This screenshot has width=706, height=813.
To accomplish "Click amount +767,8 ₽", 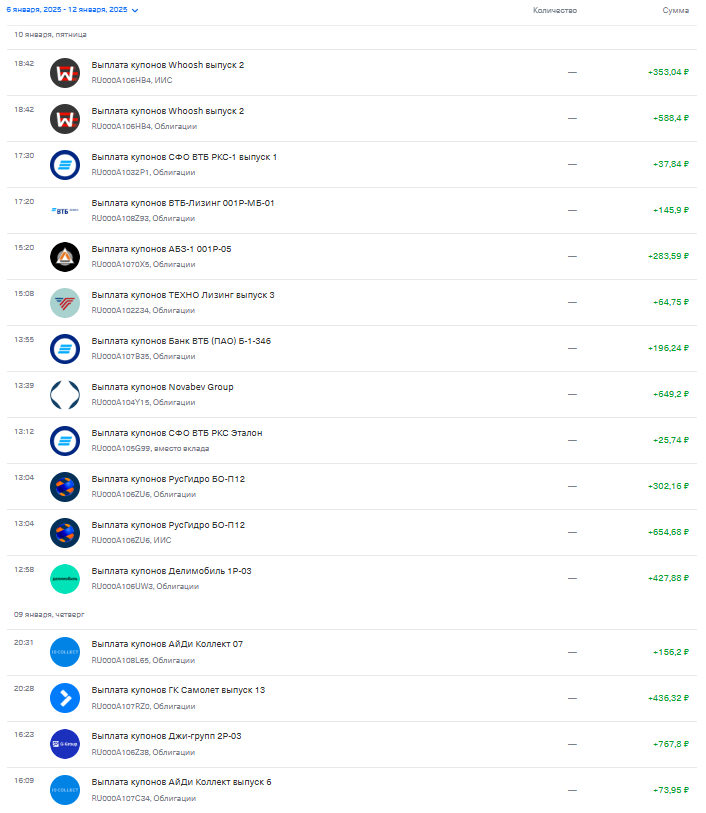I will (x=671, y=744).
